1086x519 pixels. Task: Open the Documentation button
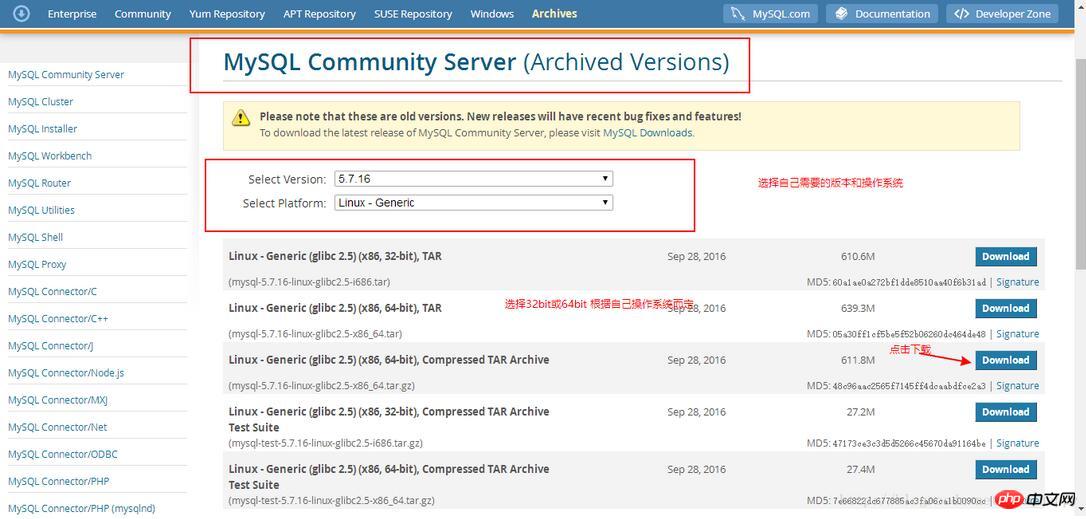point(882,14)
